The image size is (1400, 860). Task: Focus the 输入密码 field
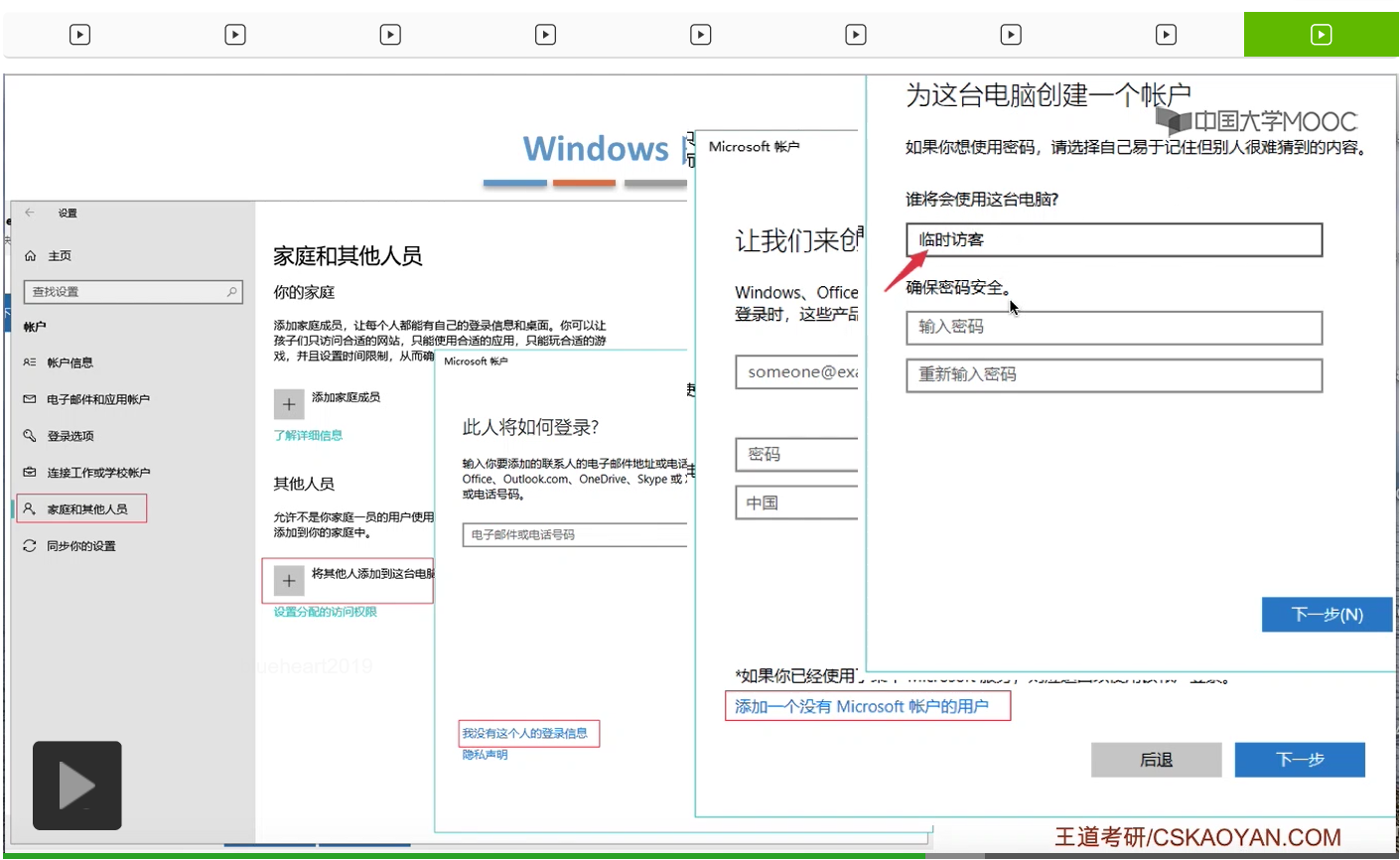click(1114, 327)
